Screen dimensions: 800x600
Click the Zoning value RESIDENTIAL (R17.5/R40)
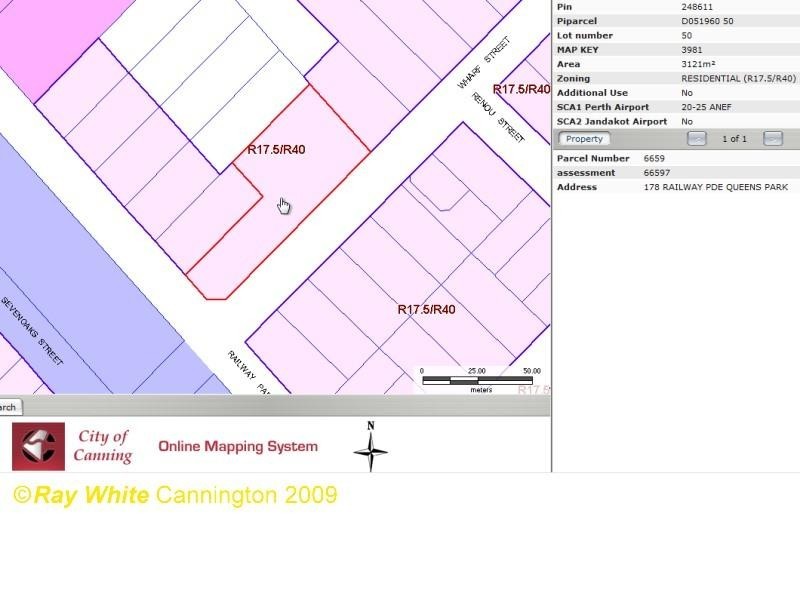coord(738,78)
